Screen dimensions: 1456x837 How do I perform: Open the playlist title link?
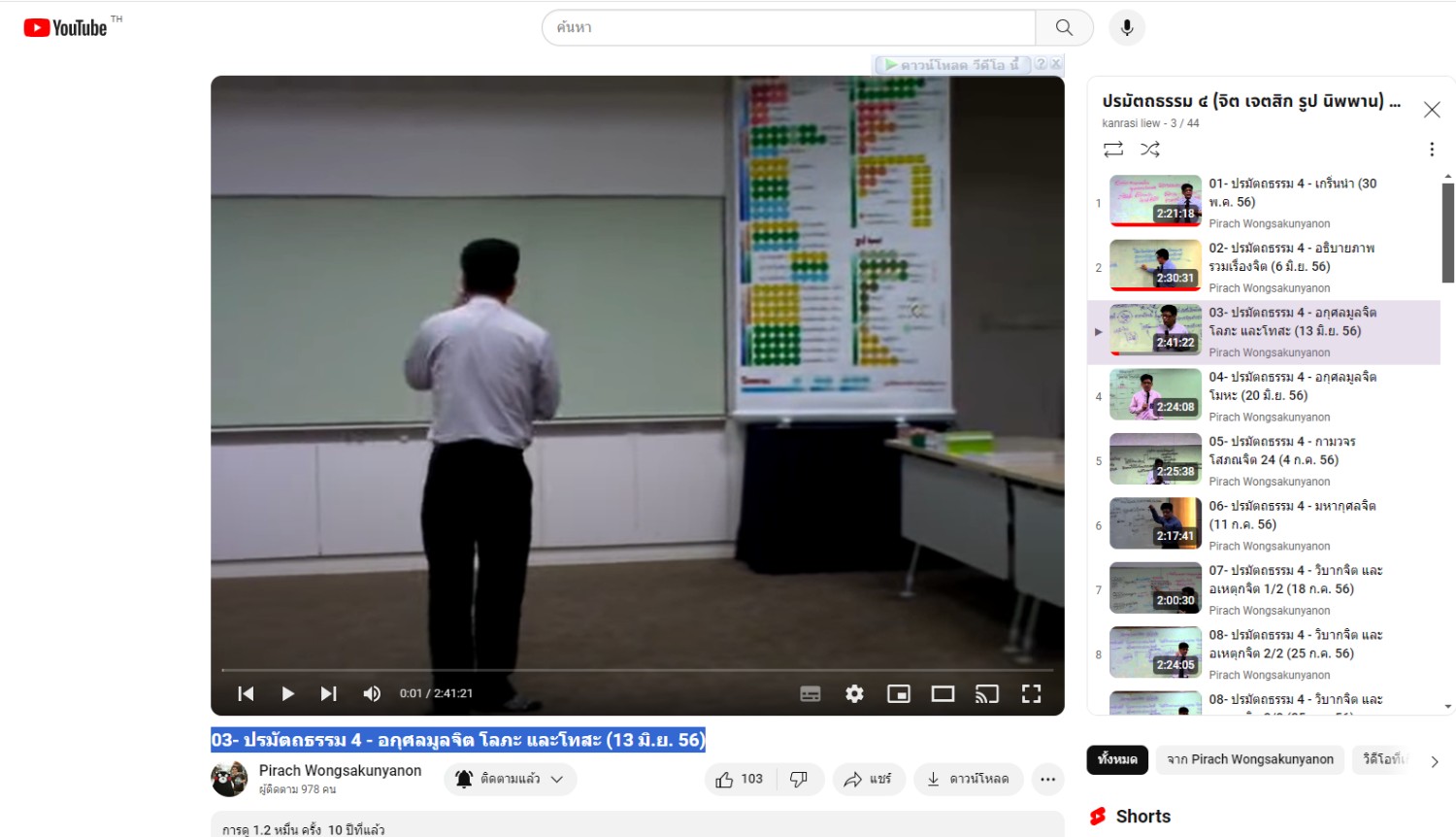click(1251, 101)
